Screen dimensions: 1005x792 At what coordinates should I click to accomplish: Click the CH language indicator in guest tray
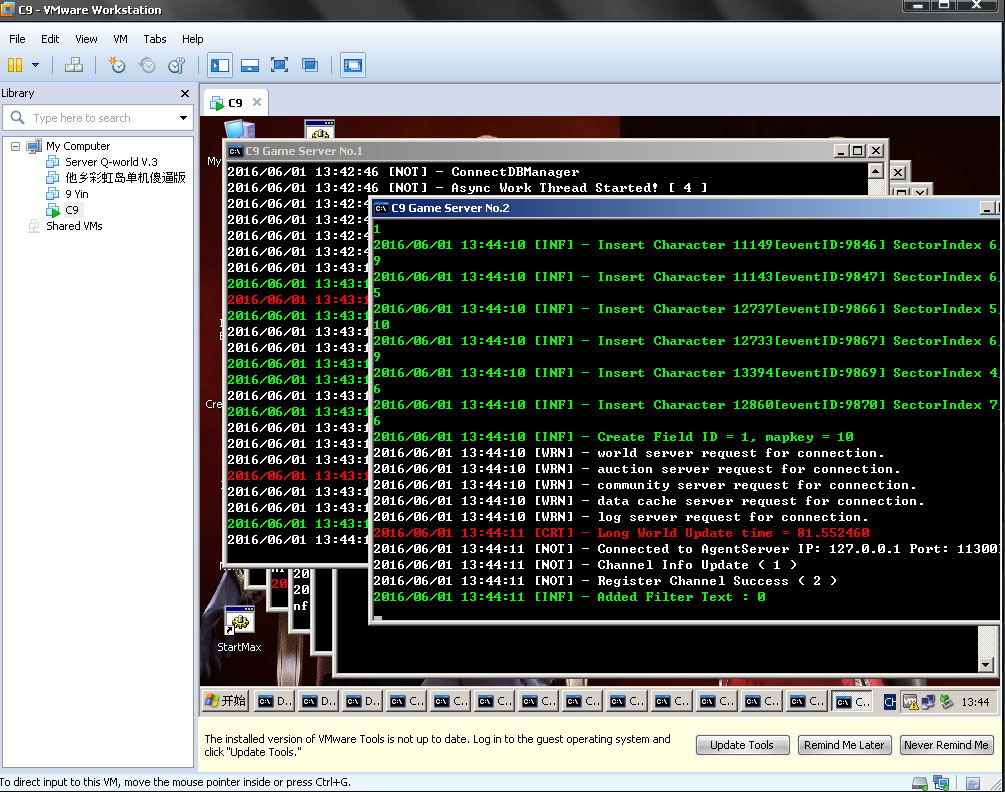[890, 702]
